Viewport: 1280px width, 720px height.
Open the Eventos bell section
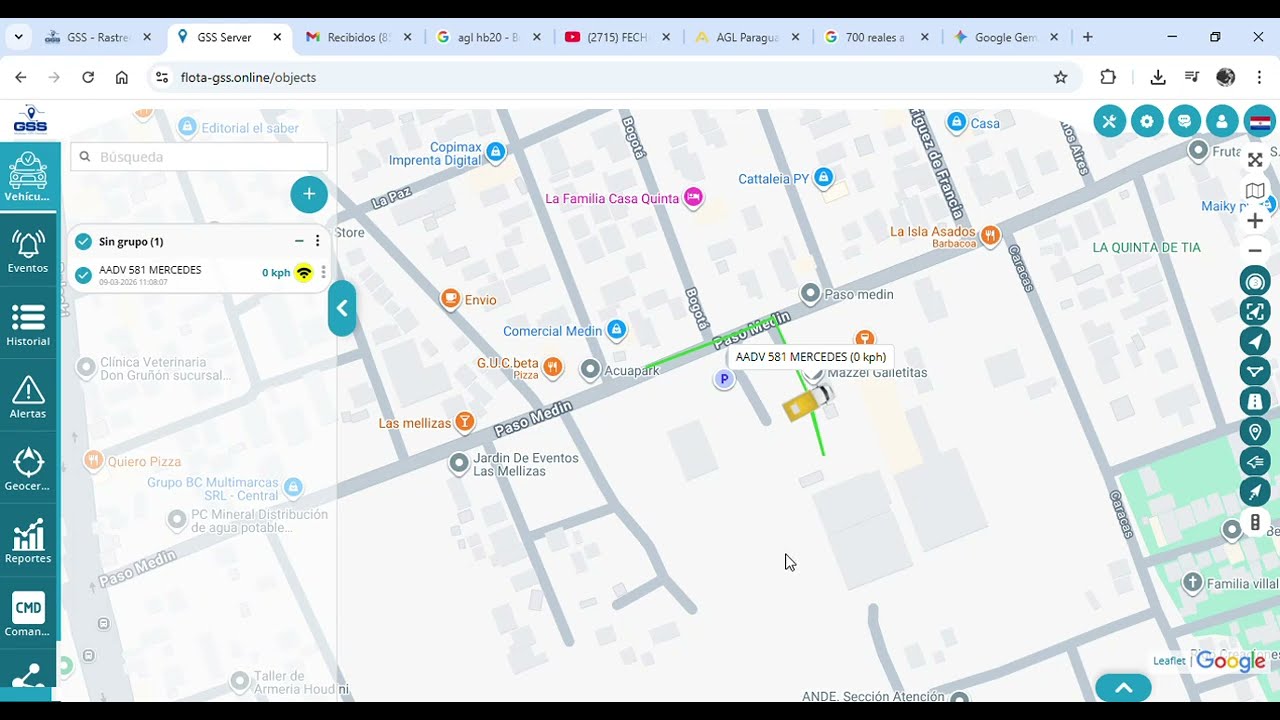(x=28, y=251)
